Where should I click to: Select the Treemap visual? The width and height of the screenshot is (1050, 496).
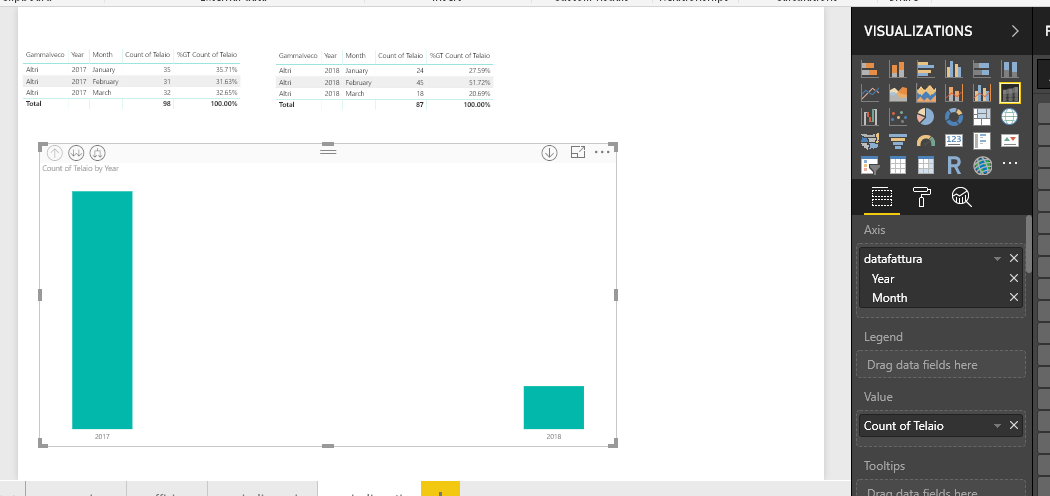click(x=982, y=117)
